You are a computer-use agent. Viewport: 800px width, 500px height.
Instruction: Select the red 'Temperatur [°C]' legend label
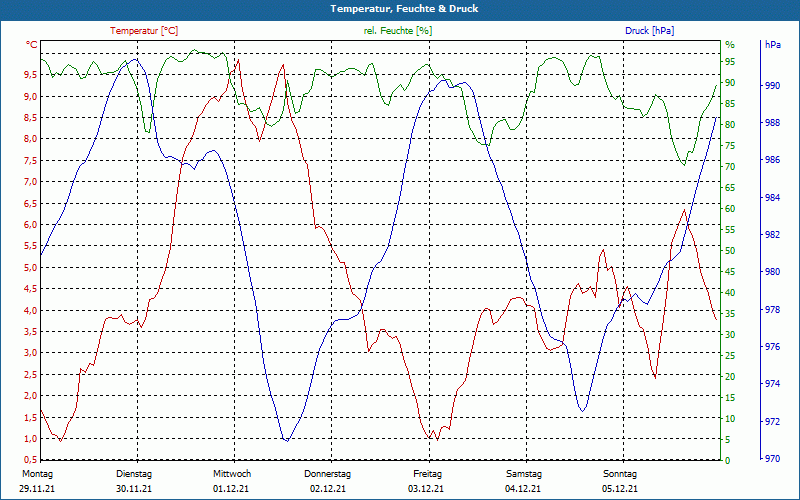(144, 31)
